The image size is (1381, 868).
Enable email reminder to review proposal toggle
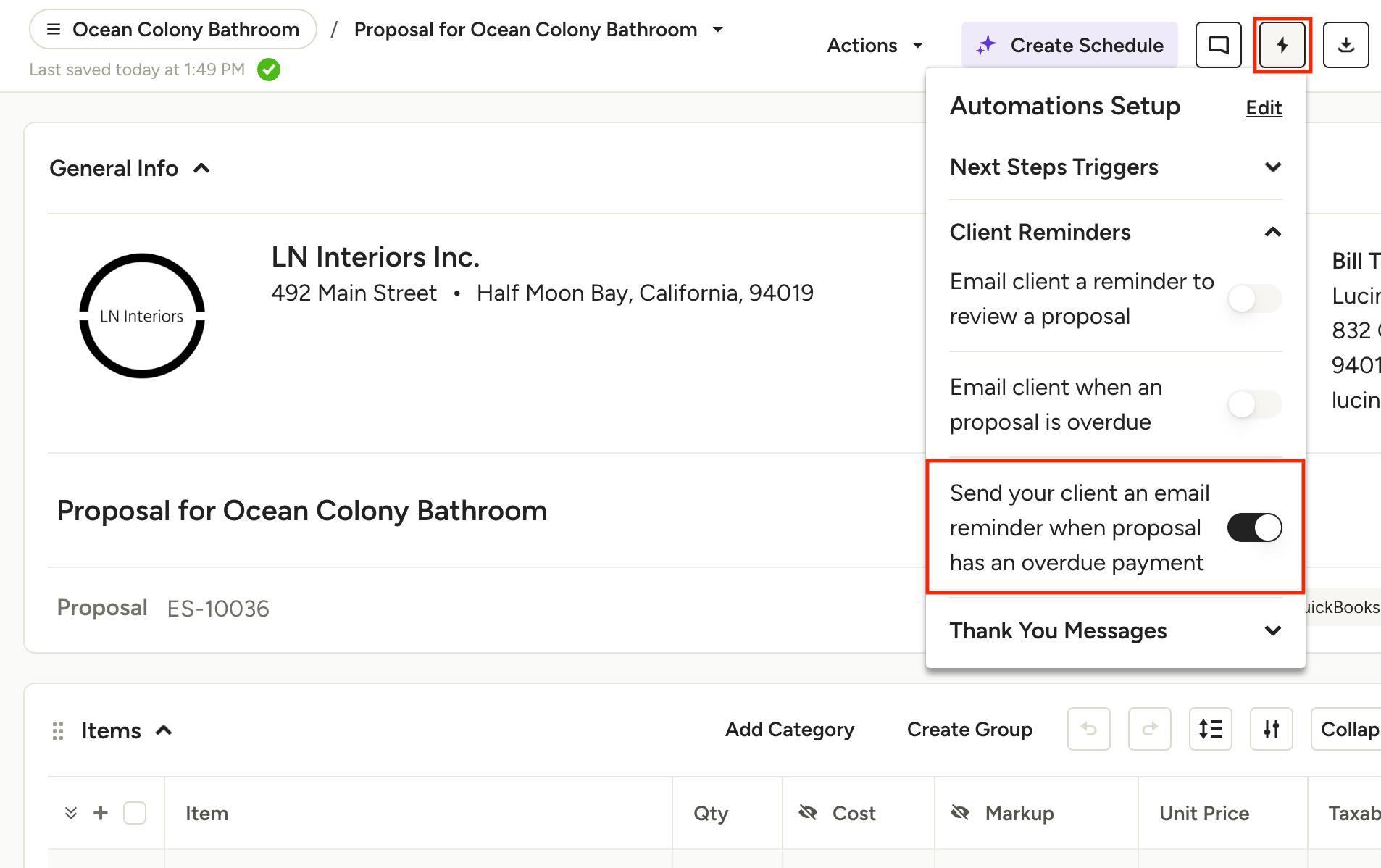tap(1254, 299)
